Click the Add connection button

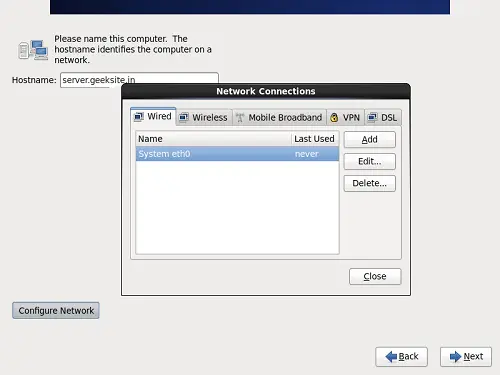(x=370, y=139)
